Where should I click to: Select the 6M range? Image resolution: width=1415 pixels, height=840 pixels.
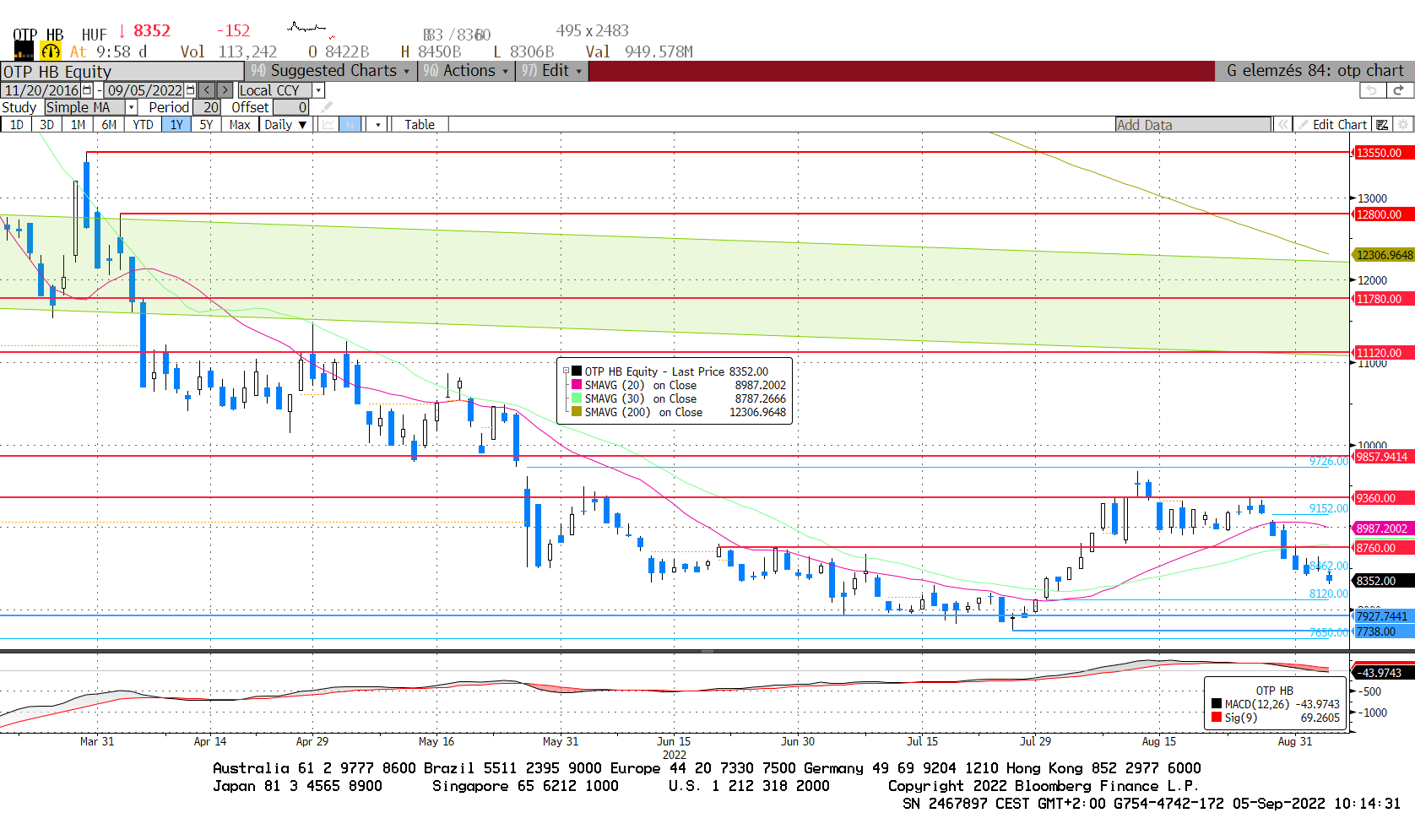pyautogui.click(x=109, y=125)
